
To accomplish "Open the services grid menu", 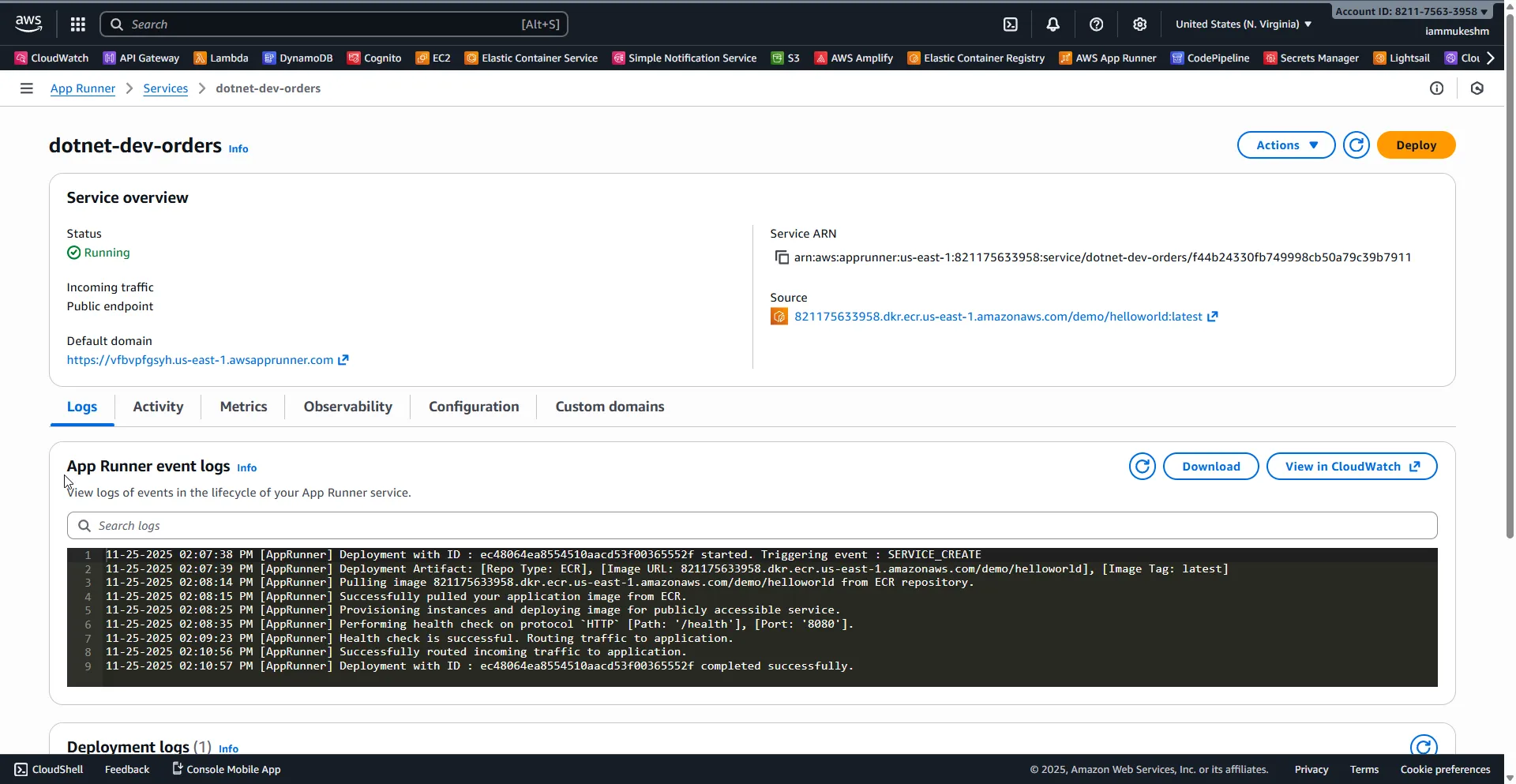I will coord(77,24).
